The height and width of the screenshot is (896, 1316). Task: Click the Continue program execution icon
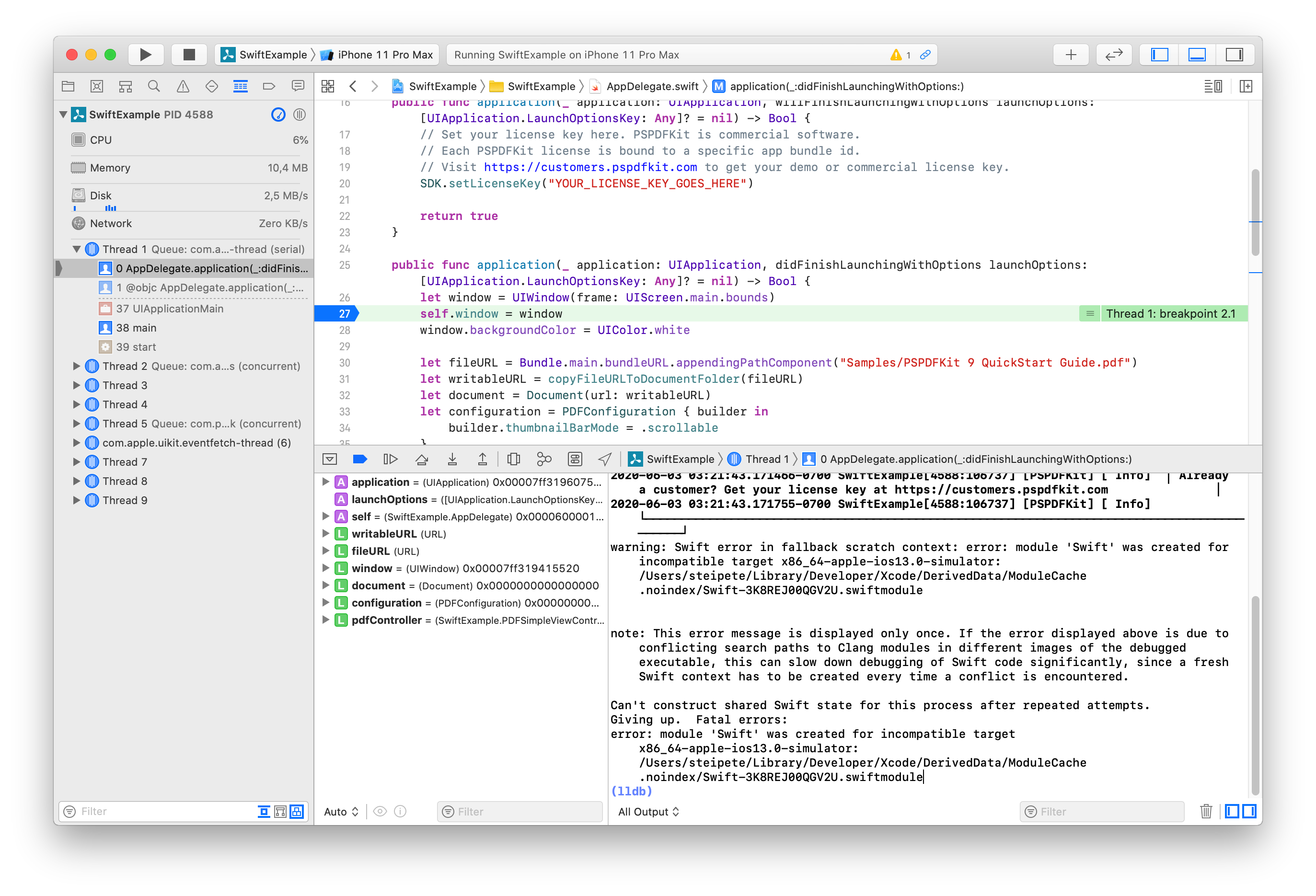(x=390, y=459)
